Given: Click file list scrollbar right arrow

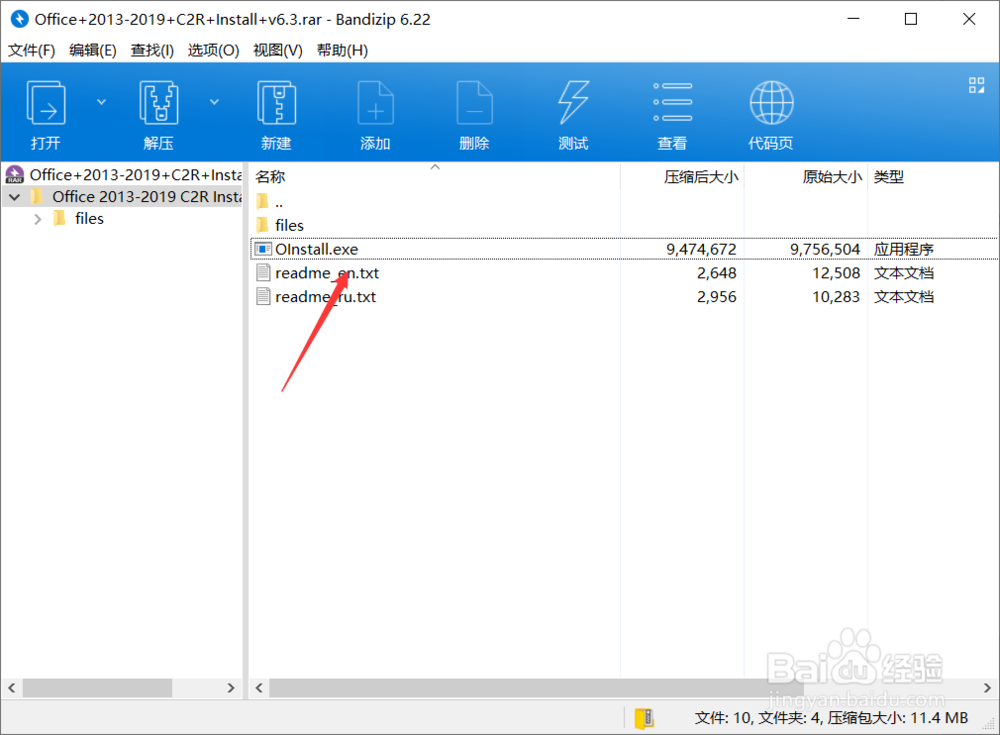Looking at the screenshot, I should pyautogui.click(x=987, y=688).
